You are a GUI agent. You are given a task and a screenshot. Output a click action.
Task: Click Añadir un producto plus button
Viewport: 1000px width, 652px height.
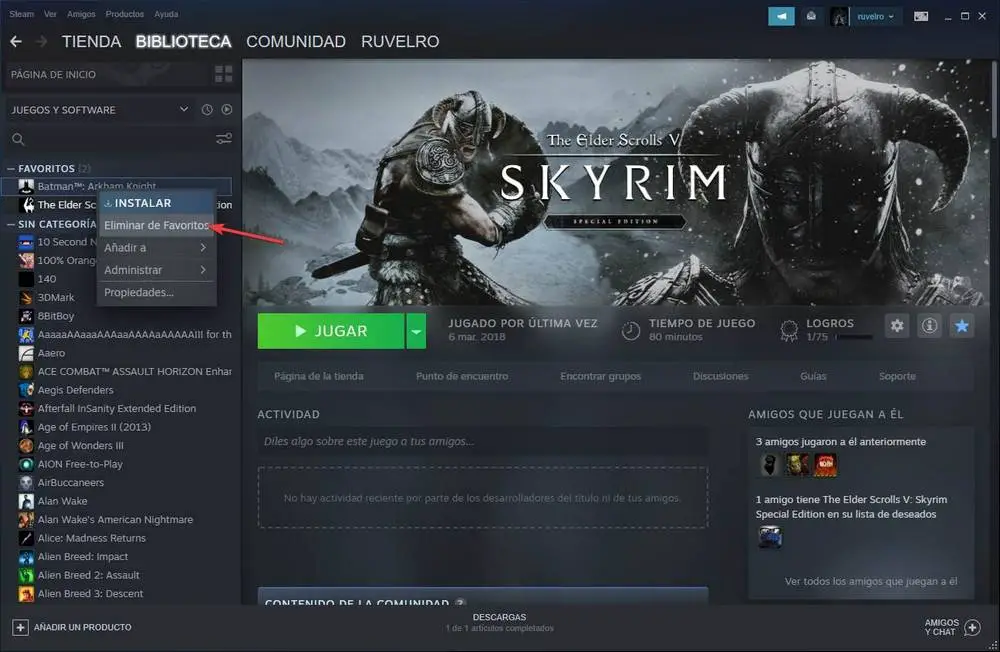(20, 628)
